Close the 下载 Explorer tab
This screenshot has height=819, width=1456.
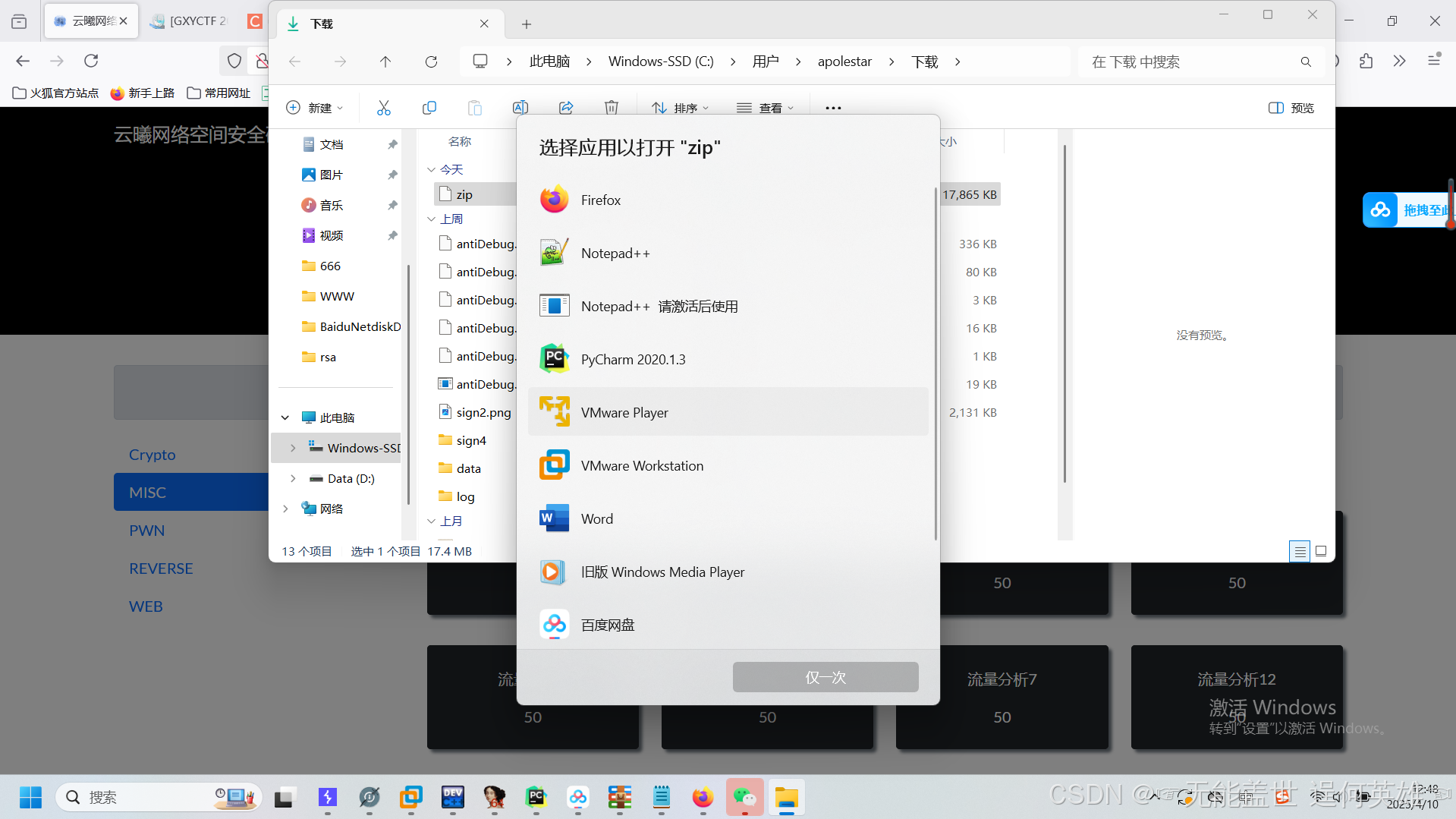(484, 24)
